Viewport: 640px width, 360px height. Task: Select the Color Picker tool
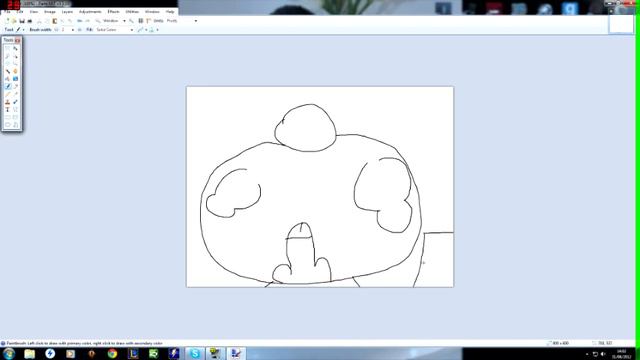(x=16, y=94)
